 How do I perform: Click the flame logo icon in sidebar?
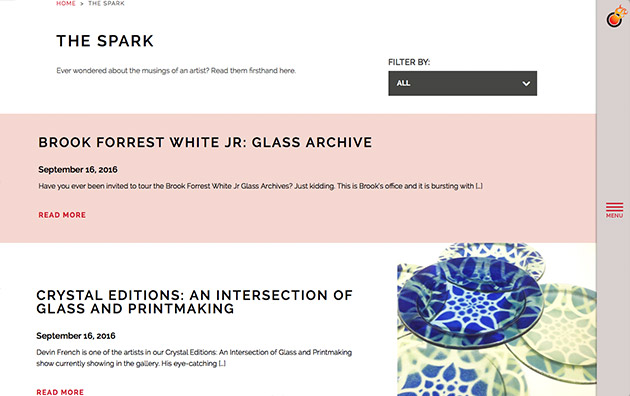pyautogui.click(x=616, y=16)
